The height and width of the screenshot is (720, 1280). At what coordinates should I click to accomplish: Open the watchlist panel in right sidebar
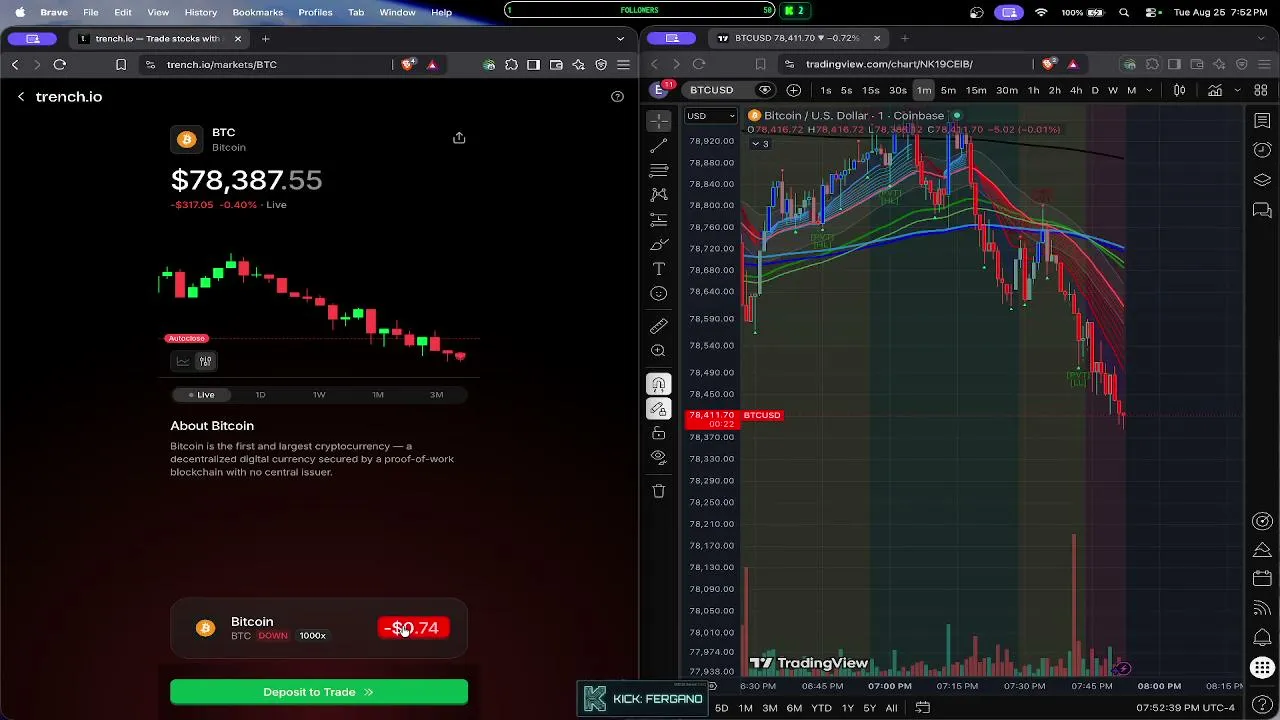pyautogui.click(x=1262, y=121)
